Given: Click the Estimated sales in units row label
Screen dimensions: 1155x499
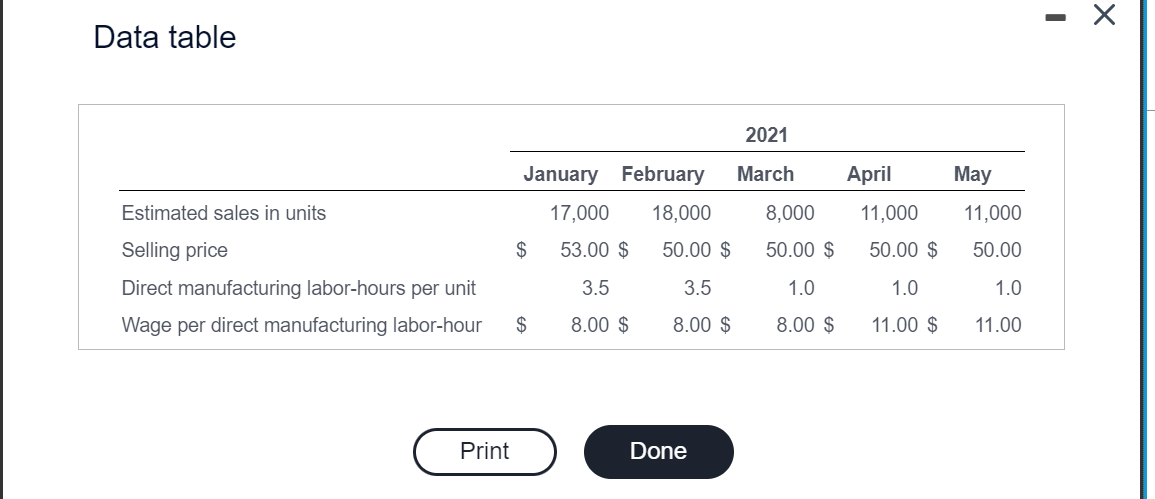Looking at the screenshot, I should point(224,213).
